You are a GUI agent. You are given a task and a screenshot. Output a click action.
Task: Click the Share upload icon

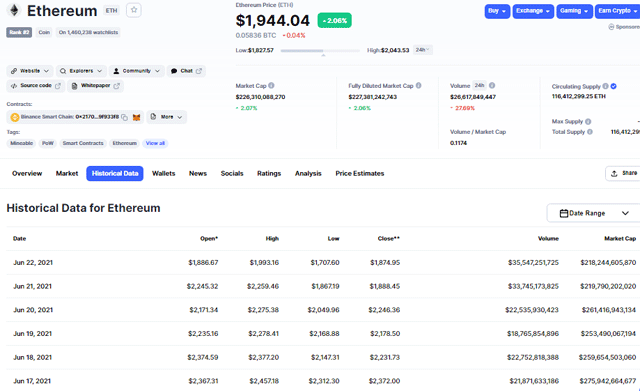tap(614, 173)
